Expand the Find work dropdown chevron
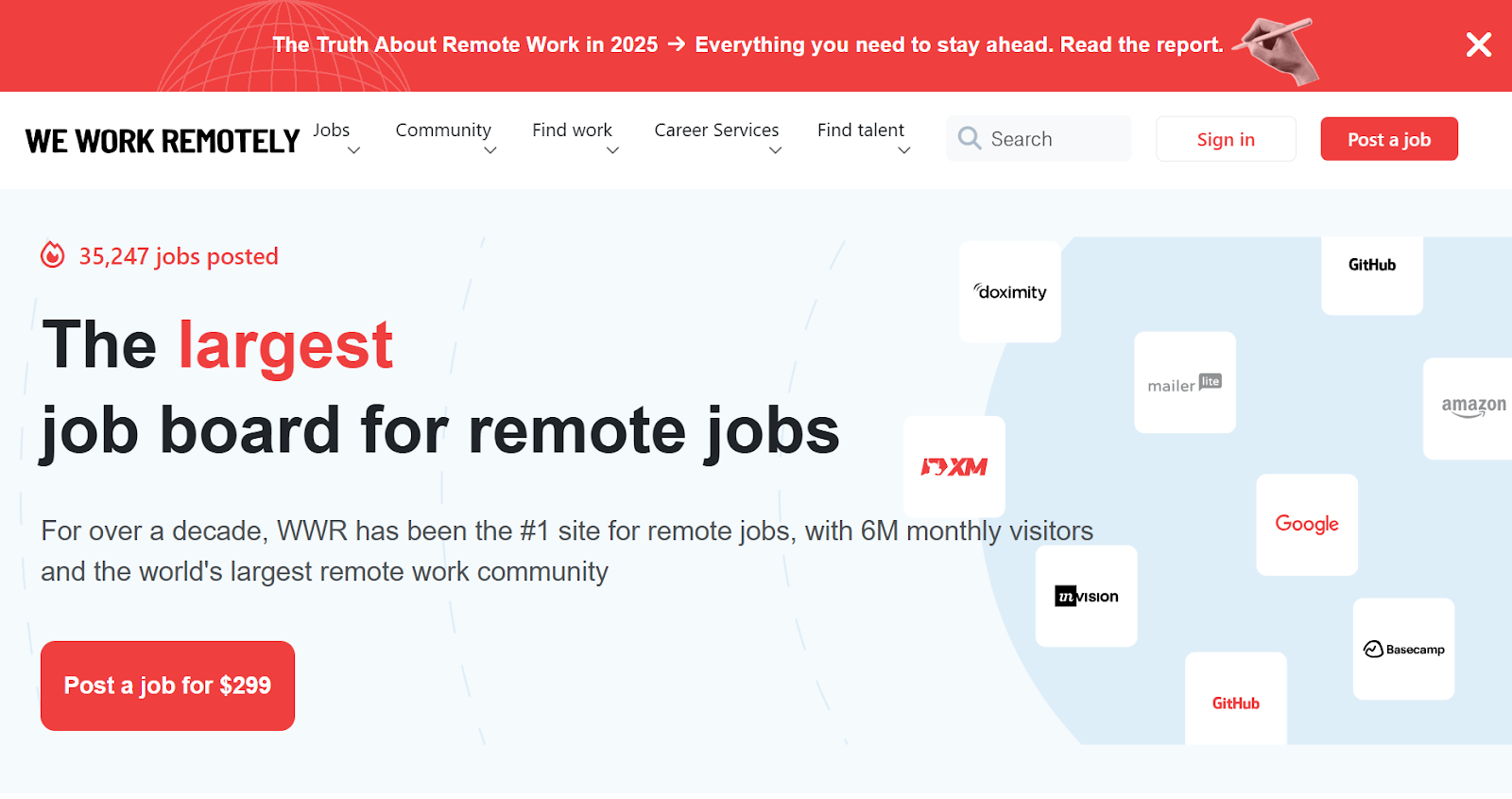Viewport: 1512px width, 799px height. click(612, 150)
